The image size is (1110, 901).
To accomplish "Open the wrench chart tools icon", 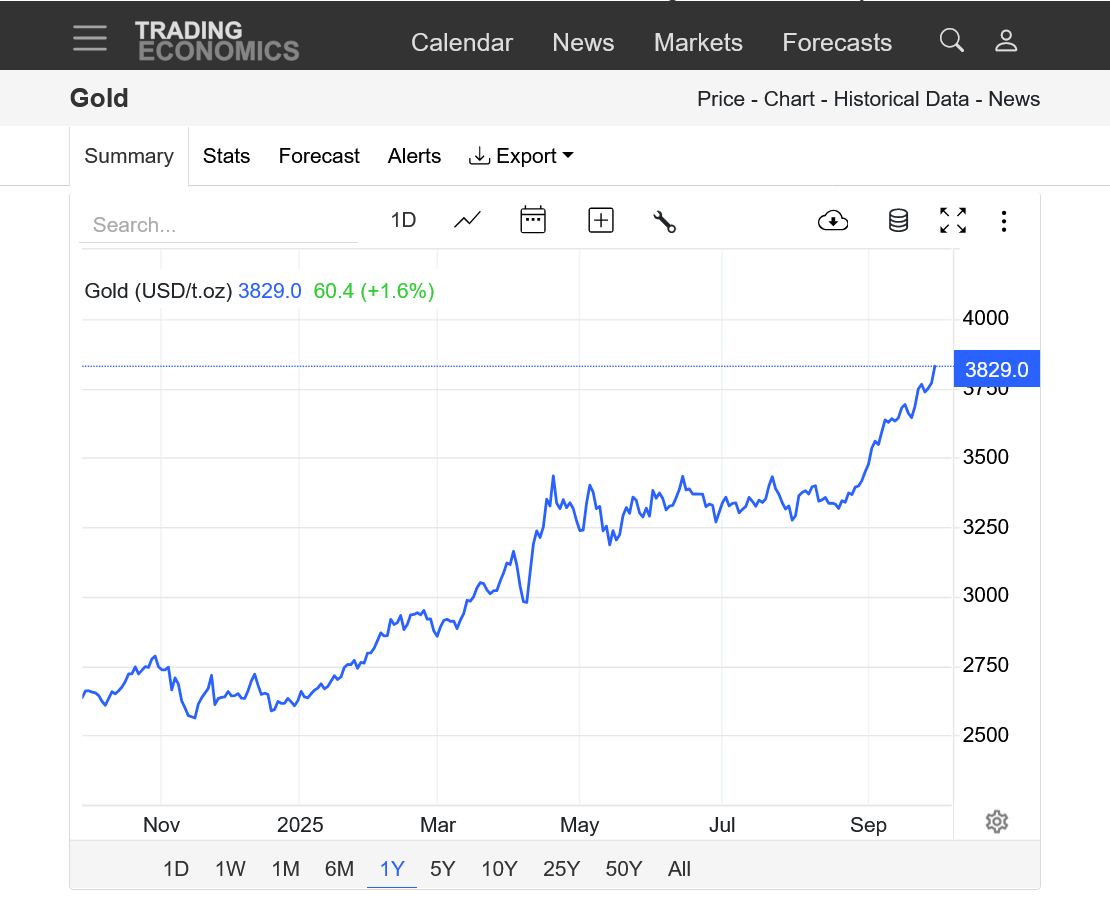I will [665, 221].
